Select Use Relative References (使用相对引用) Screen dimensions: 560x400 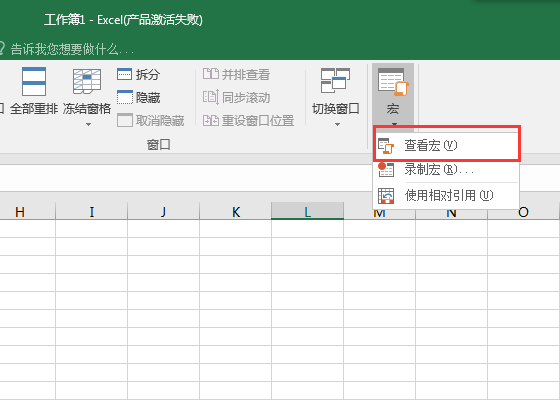(446, 195)
